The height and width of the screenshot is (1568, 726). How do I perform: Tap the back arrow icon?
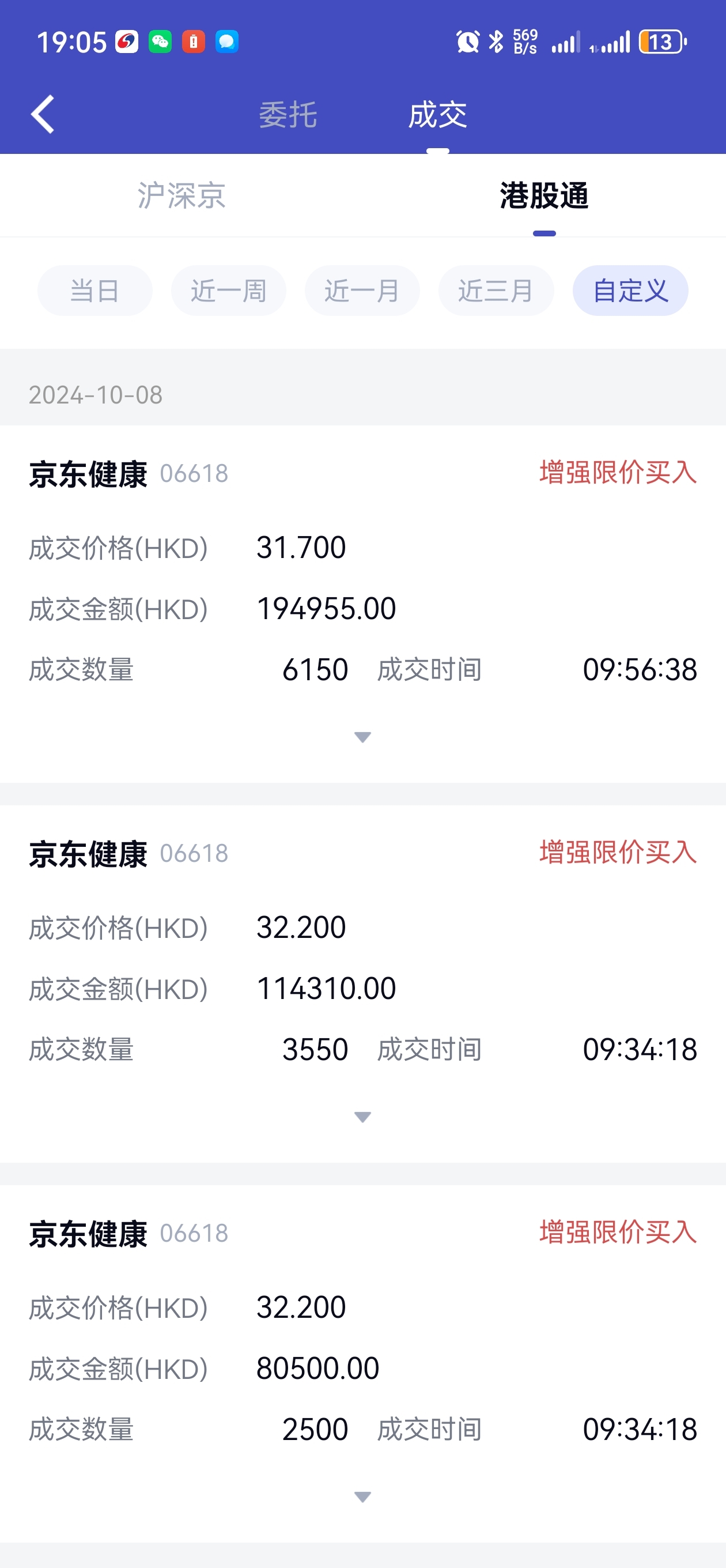pyautogui.click(x=43, y=114)
